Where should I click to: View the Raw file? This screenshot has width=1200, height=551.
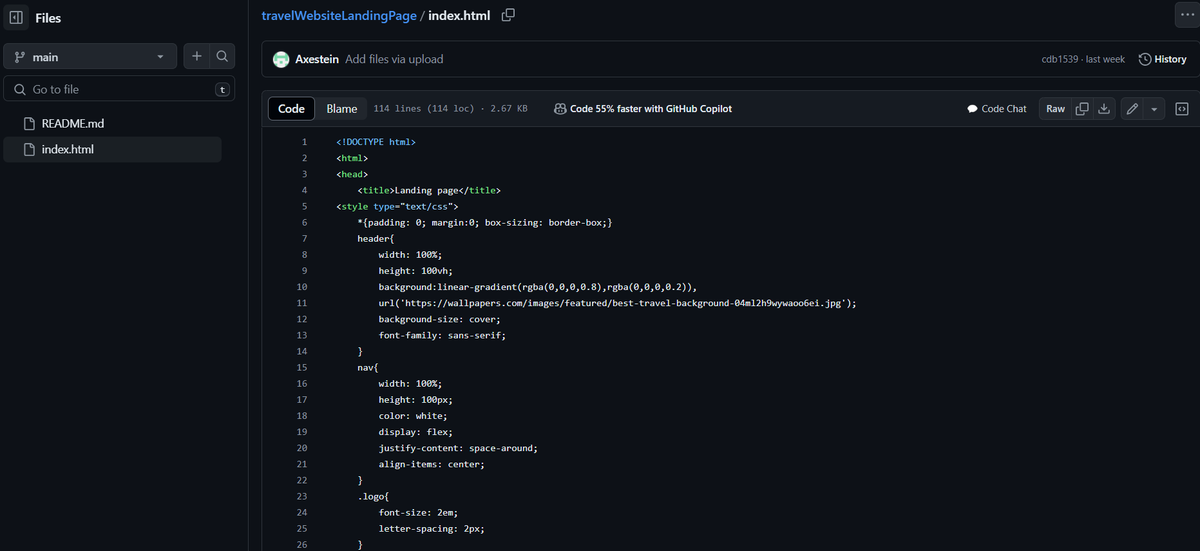(x=1055, y=108)
